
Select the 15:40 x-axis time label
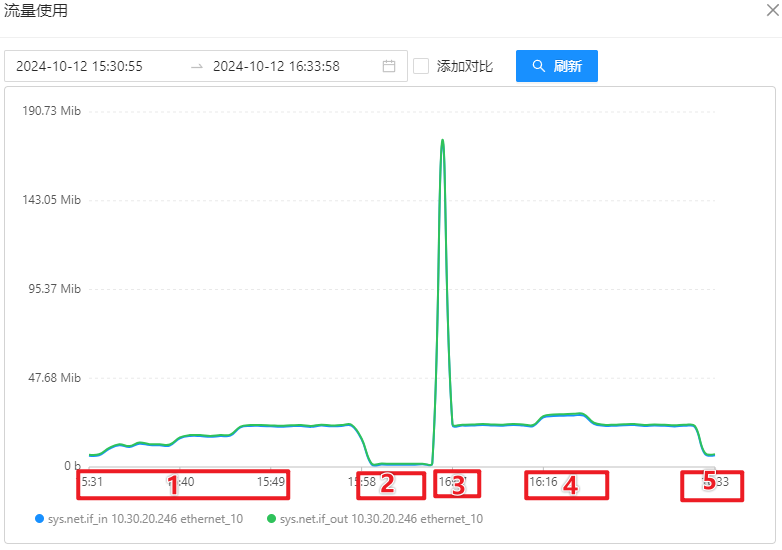[x=181, y=482]
